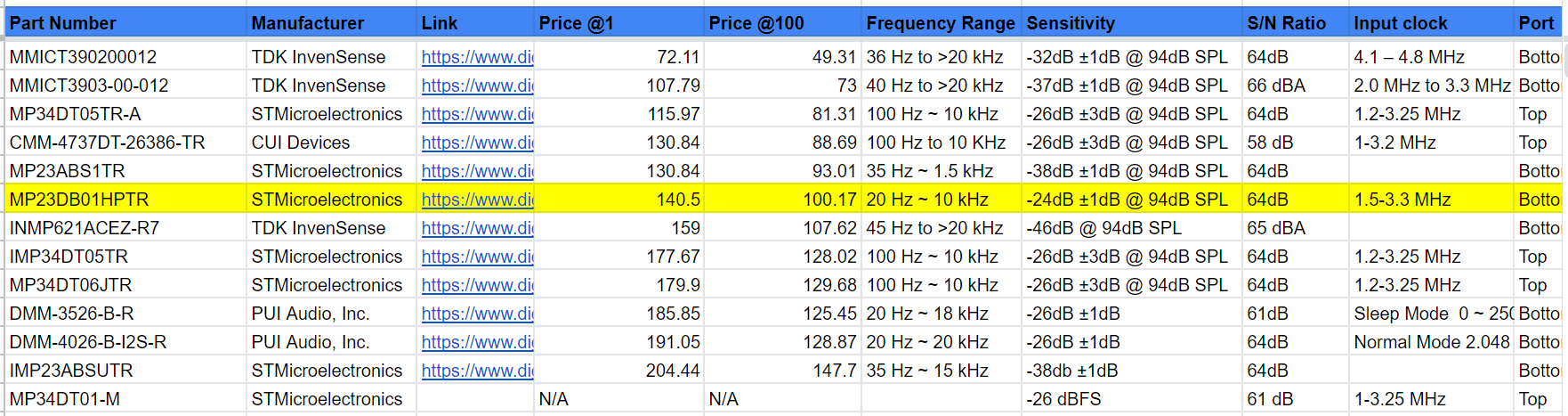Select frequency cell 20 Hz ~ 18 kHz
The height and width of the screenshot is (416, 1568).
[x=942, y=314]
